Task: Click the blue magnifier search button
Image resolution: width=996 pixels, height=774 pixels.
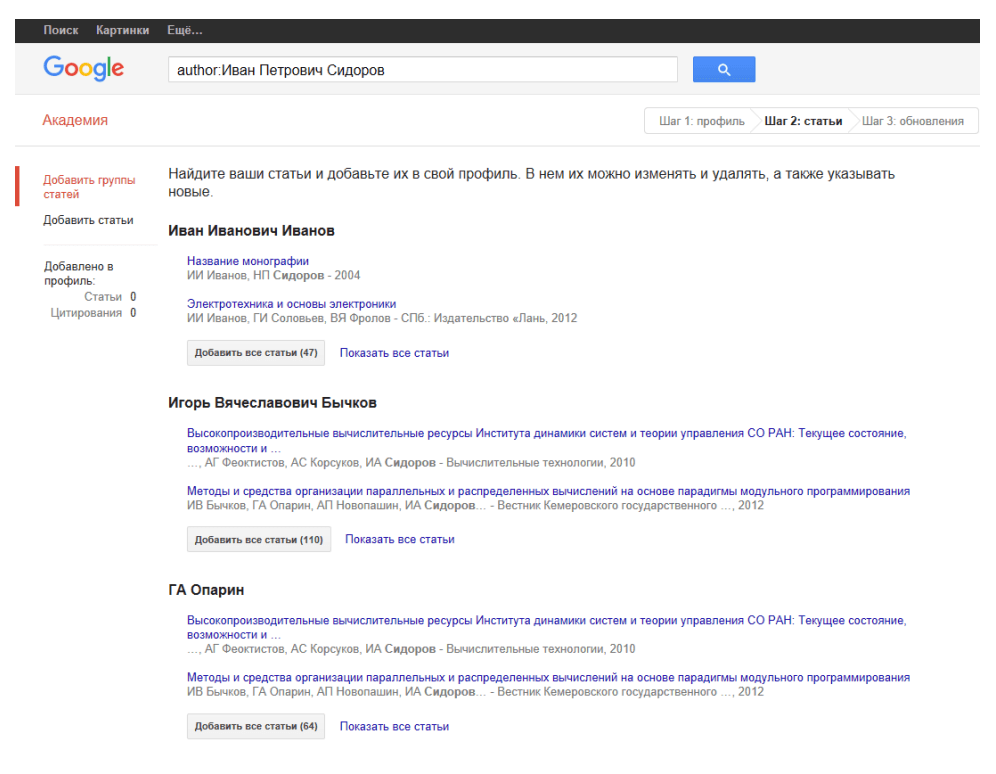Action: 723,69
